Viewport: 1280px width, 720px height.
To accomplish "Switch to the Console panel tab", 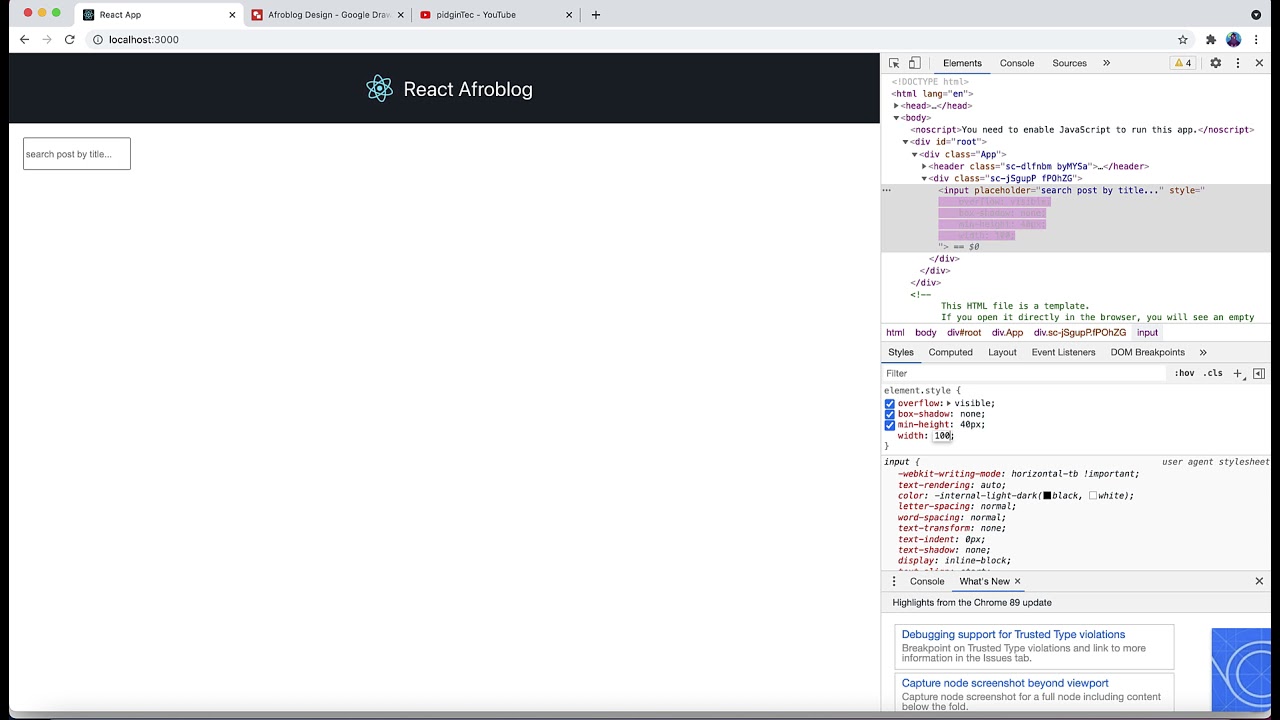I will (x=1017, y=63).
